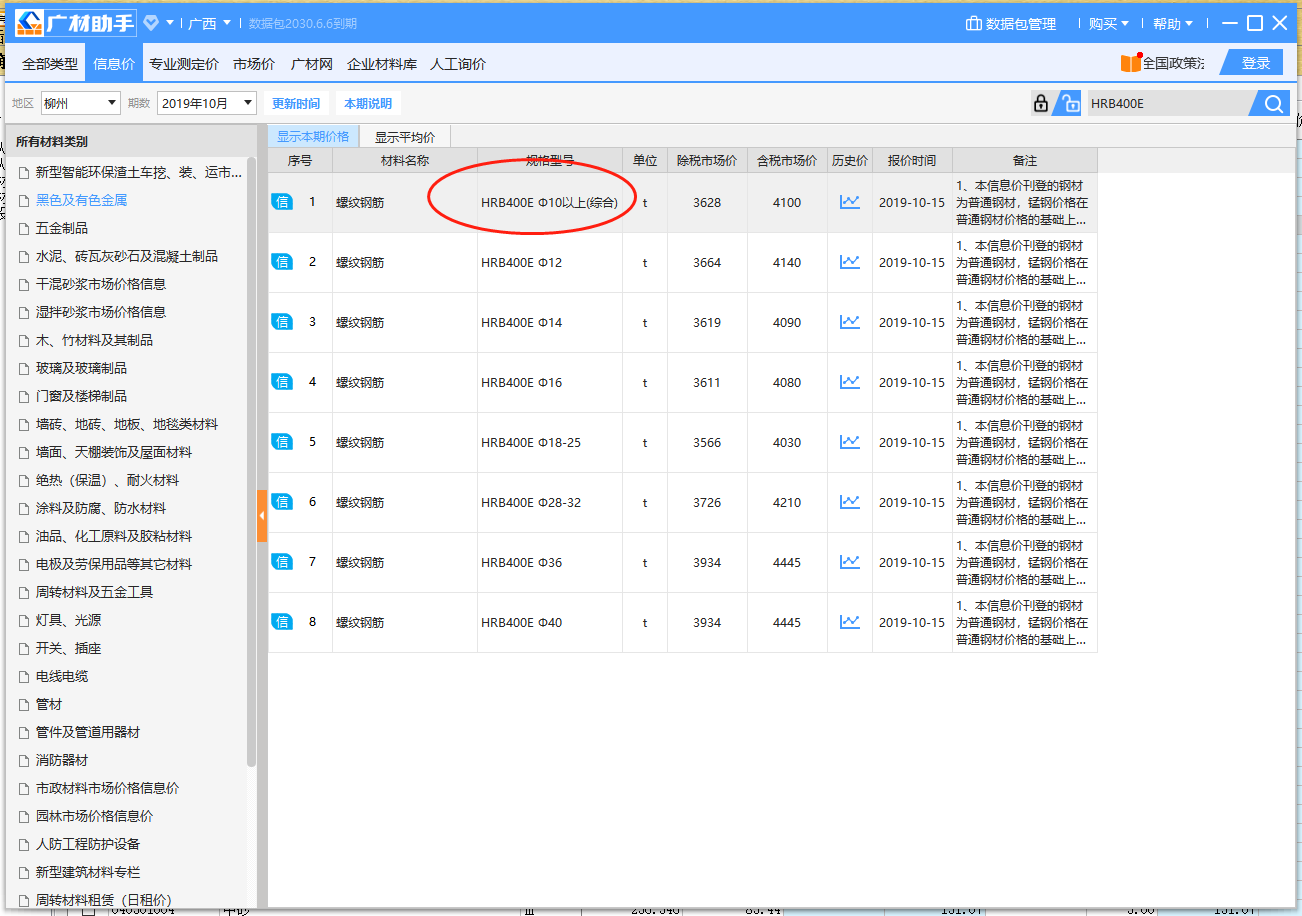The height and width of the screenshot is (916, 1302).
Task: Open history price chart for HRB400E Φ36
Action: 850,562
